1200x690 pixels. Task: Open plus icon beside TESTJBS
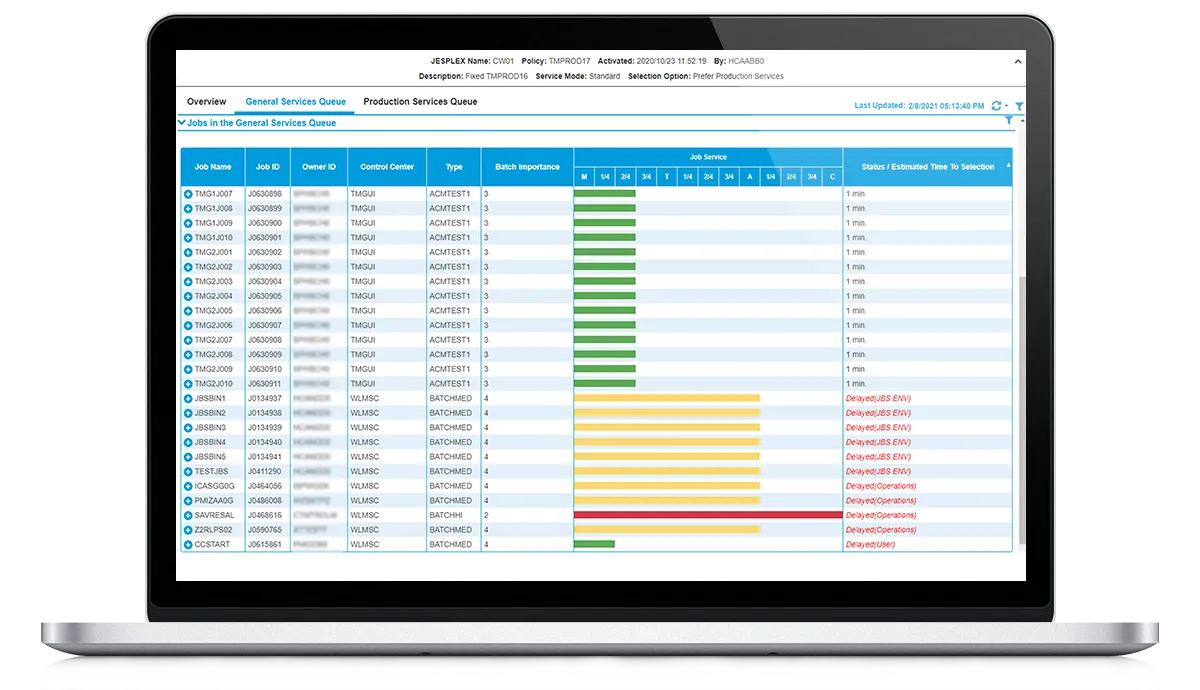coord(188,471)
